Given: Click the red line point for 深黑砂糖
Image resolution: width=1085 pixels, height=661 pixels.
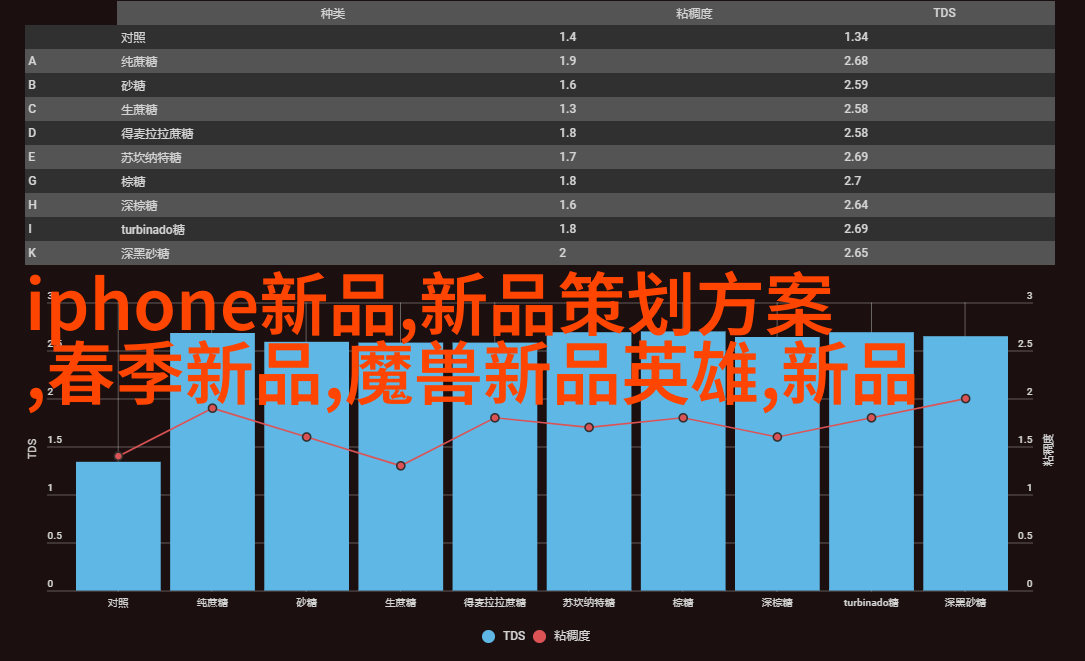Looking at the screenshot, I should click(965, 399).
